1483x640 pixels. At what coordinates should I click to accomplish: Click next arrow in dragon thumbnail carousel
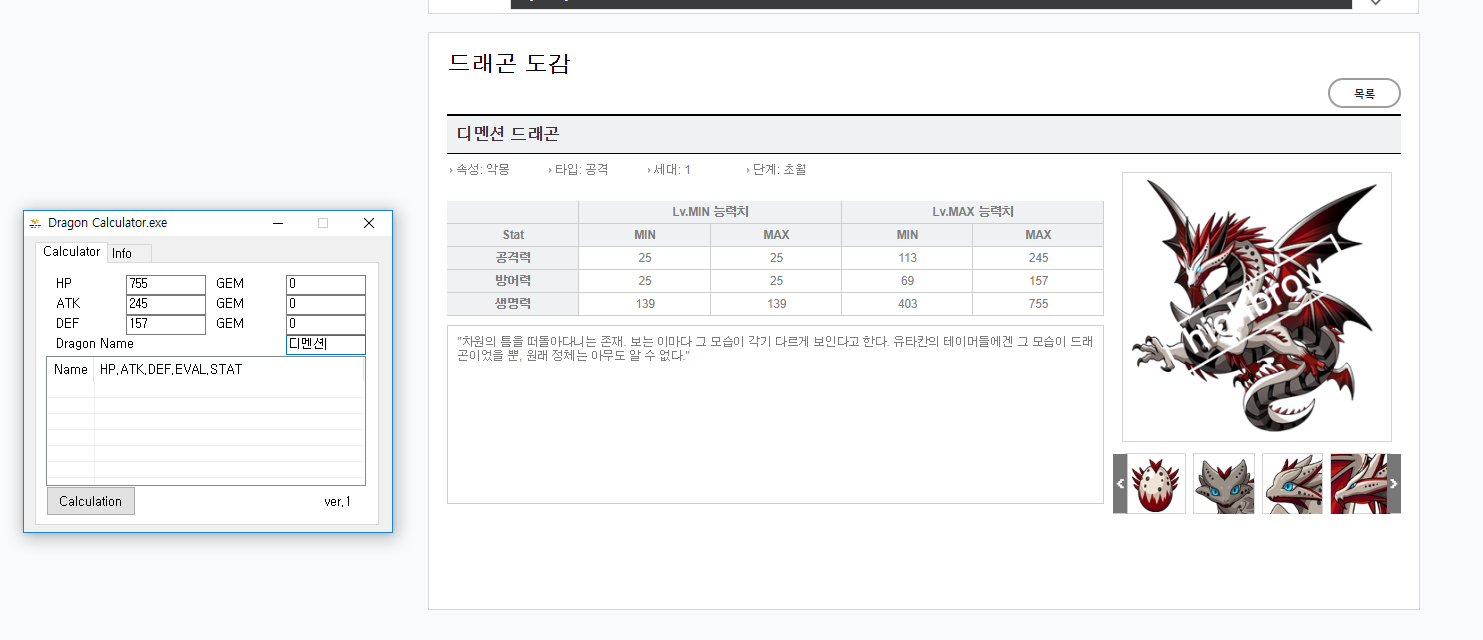pyautogui.click(x=1393, y=484)
